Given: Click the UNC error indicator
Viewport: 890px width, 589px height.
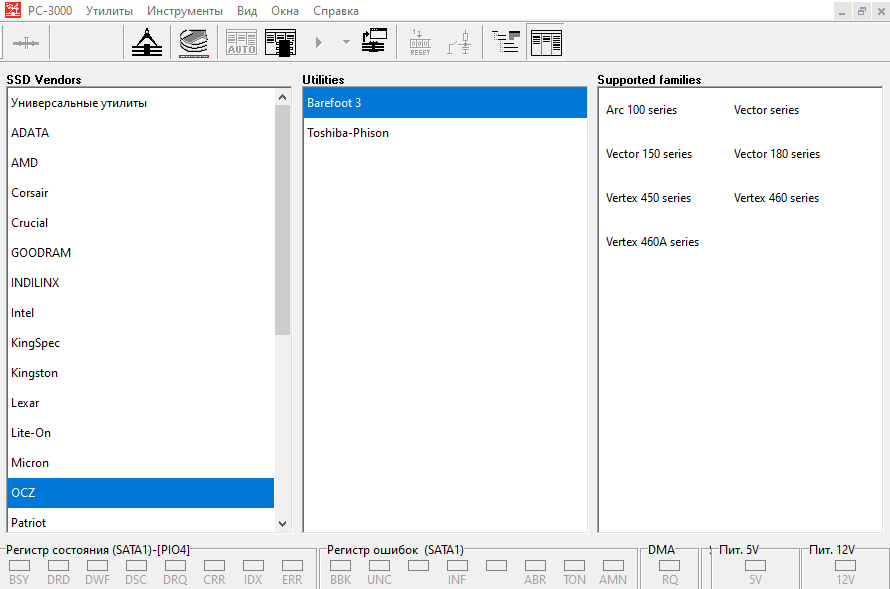Looking at the screenshot, I should pos(380,566).
